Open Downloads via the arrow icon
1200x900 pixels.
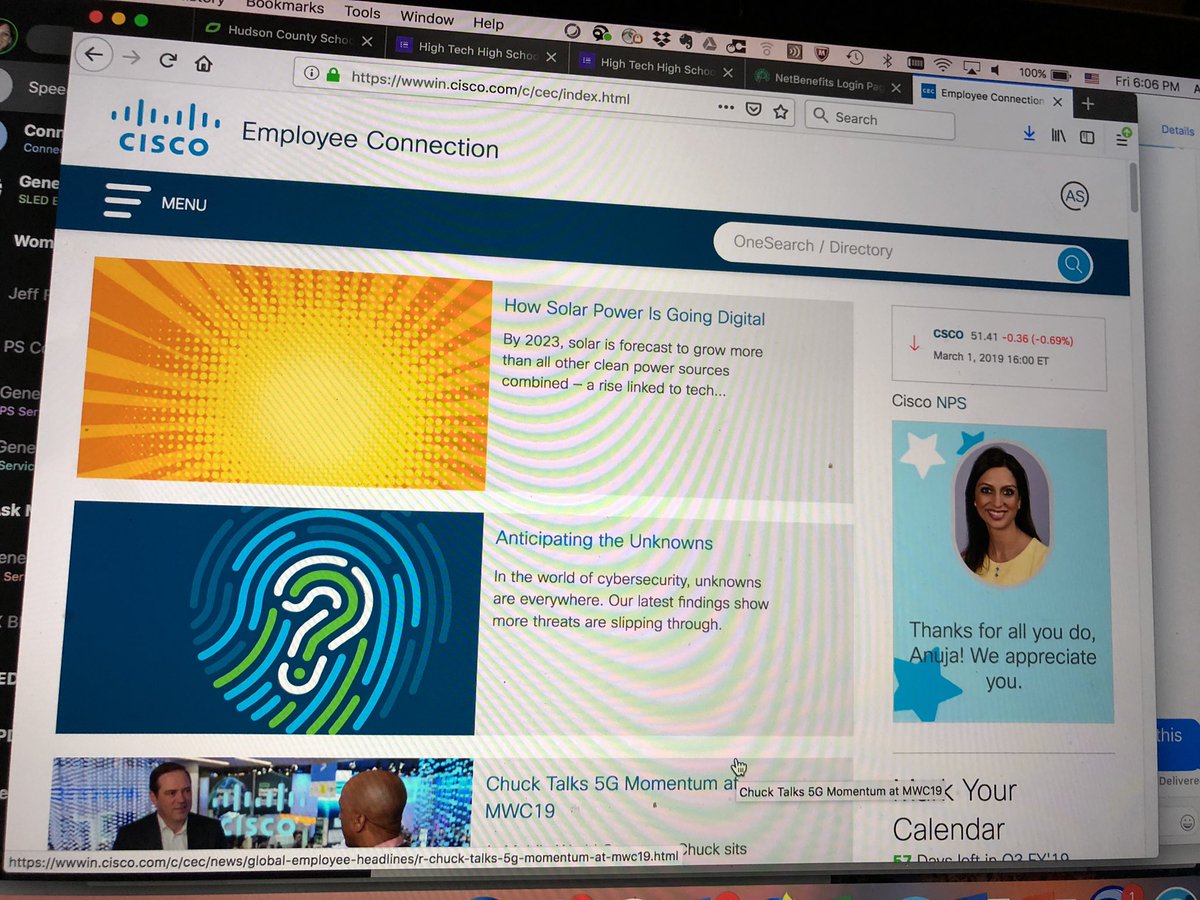point(1029,133)
